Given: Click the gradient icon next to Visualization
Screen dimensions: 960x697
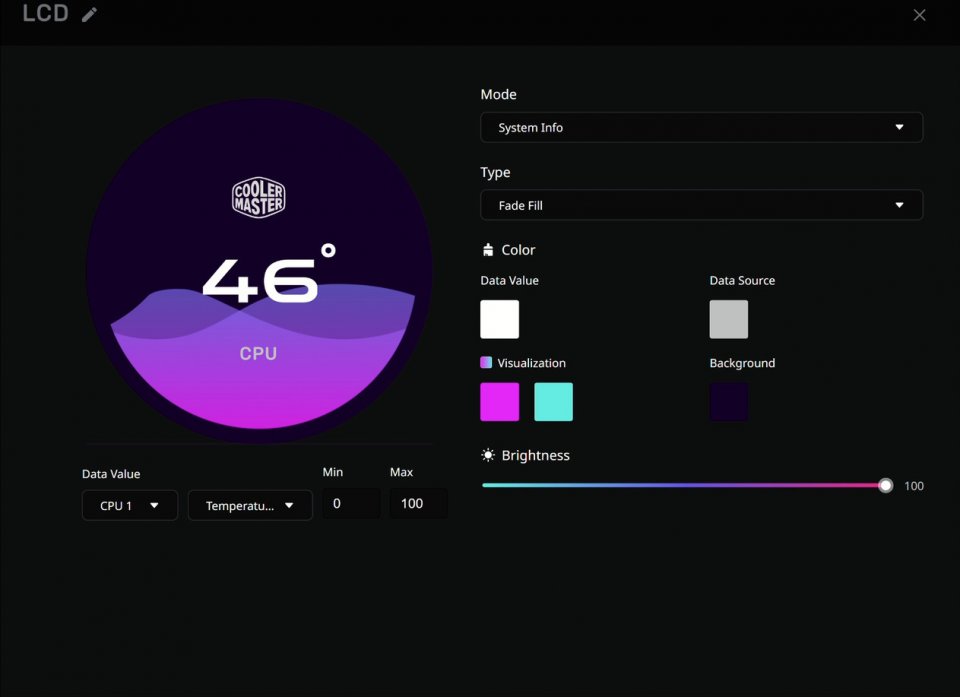Looking at the screenshot, I should point(486,363).
